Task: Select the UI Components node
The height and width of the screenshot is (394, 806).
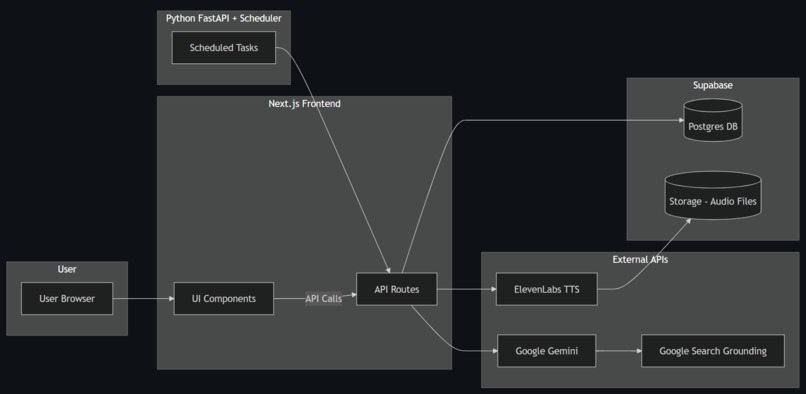Action: pyautogui.click(x=224, y=298)
